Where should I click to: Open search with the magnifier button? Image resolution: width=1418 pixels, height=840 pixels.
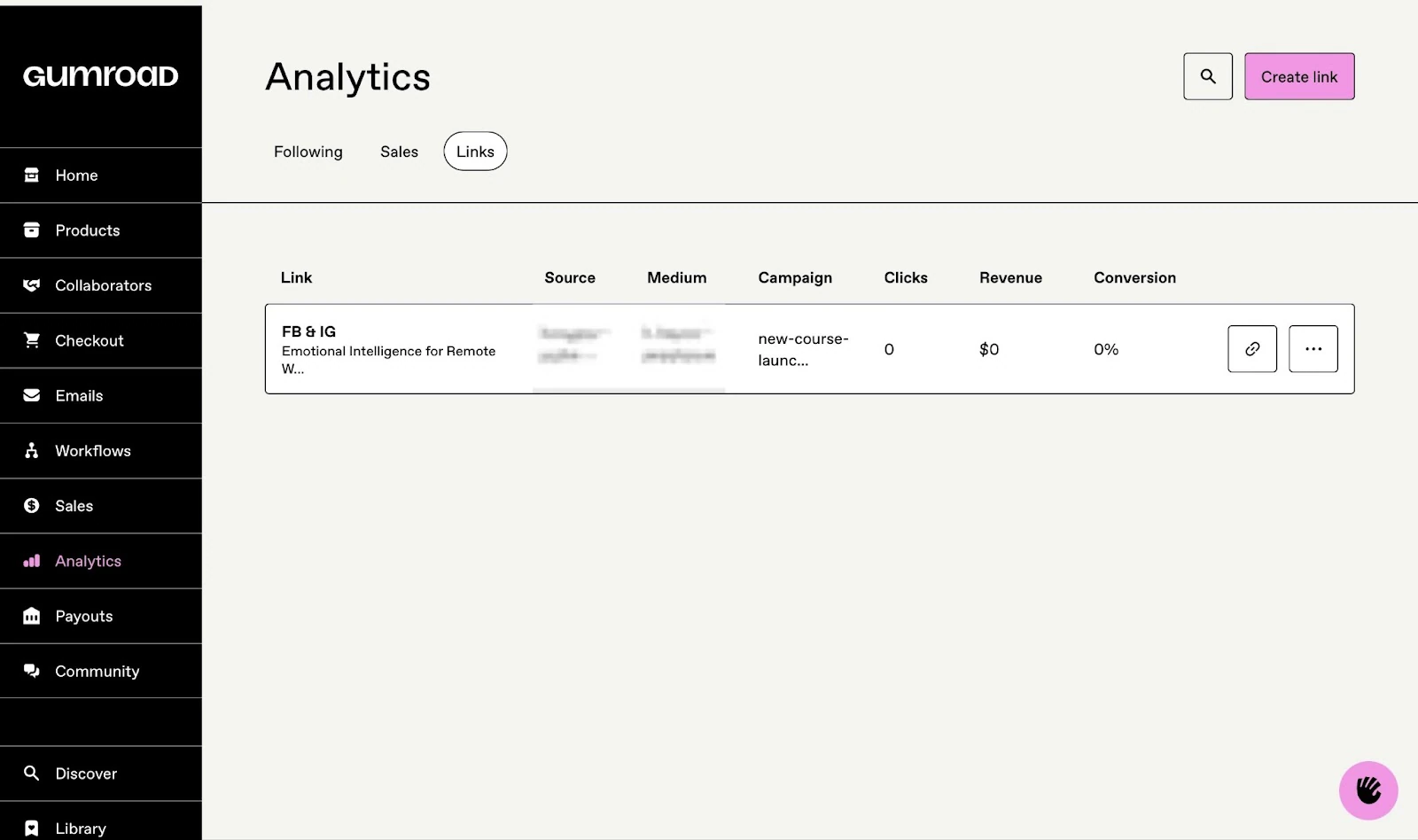tap(1208, 76)
